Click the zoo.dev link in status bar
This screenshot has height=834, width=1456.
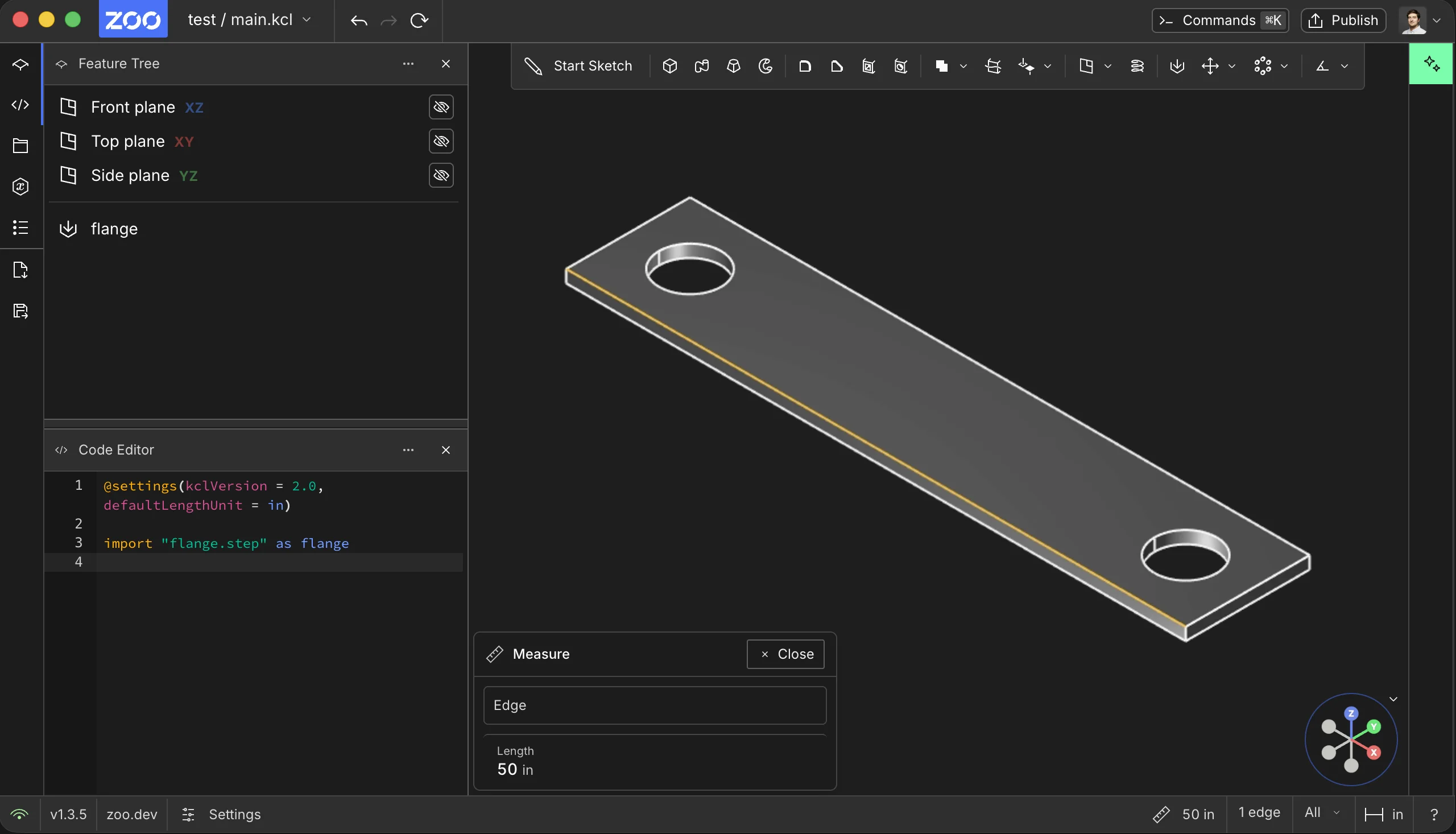point(132,814)
